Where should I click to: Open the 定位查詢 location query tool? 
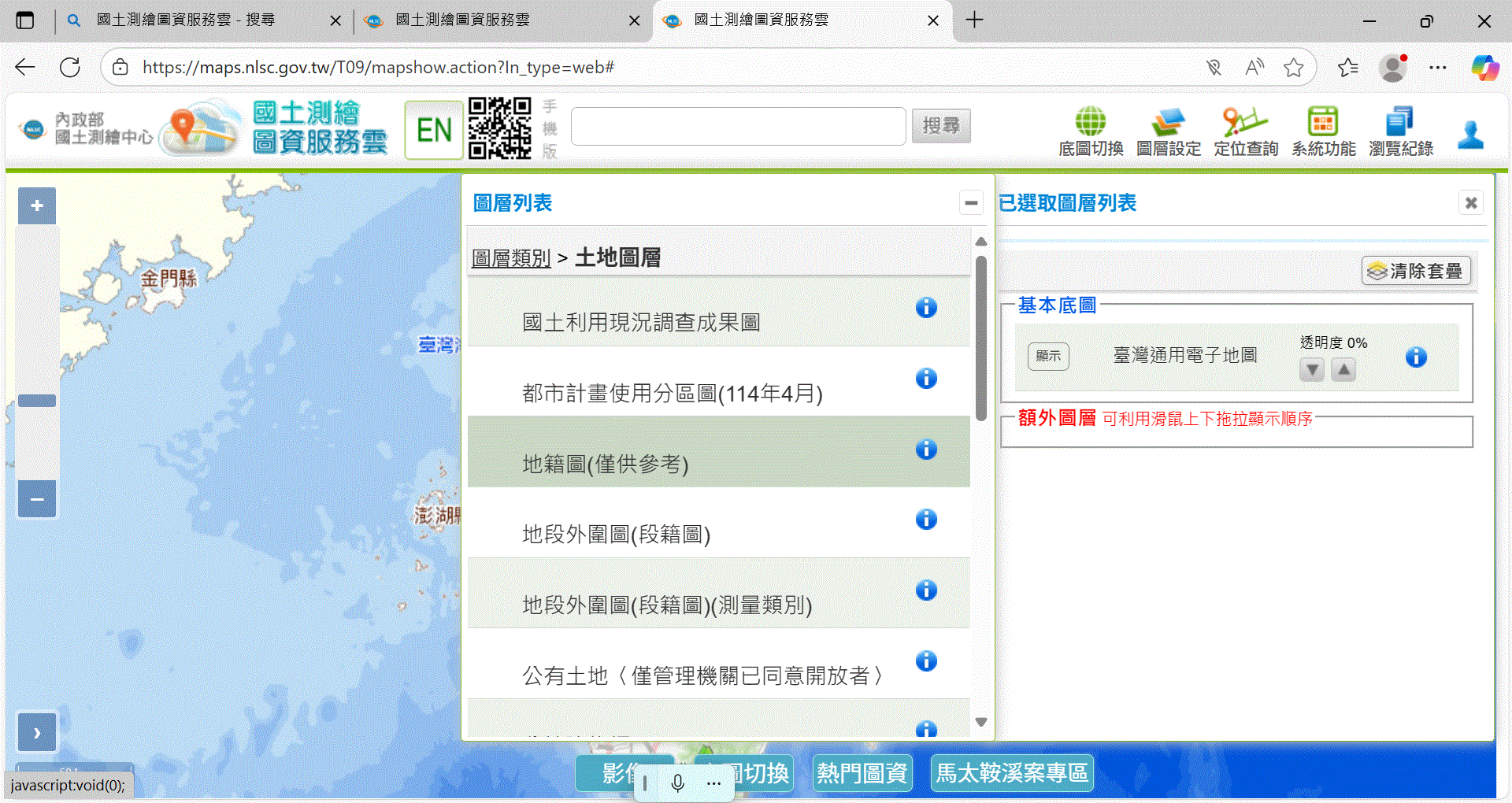point(1245,131)
